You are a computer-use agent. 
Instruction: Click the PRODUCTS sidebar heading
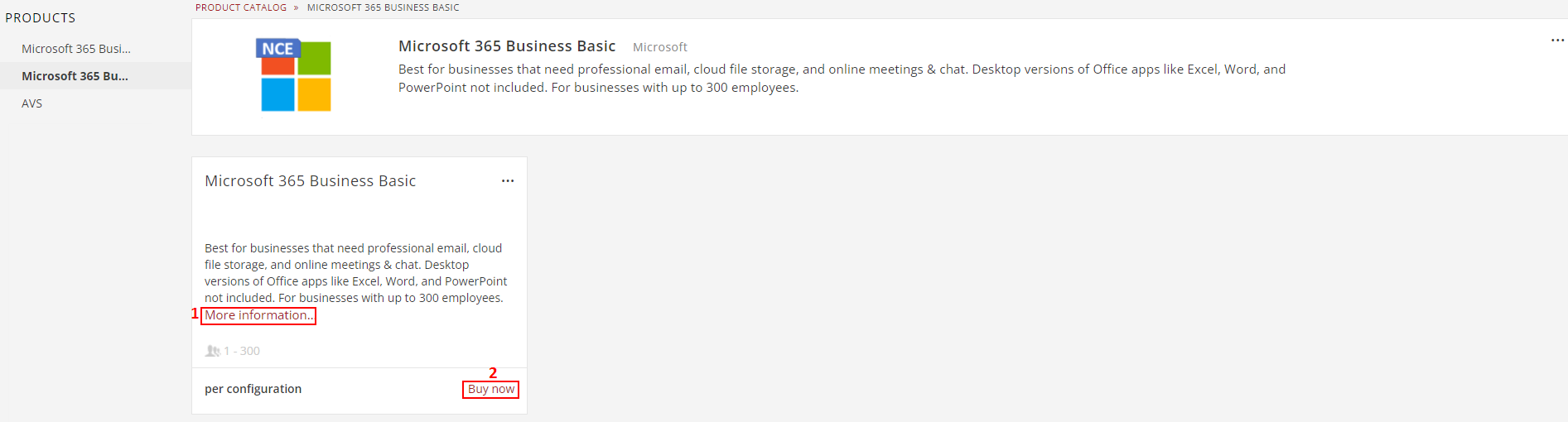pyautogui.click(x=41, y=17)
